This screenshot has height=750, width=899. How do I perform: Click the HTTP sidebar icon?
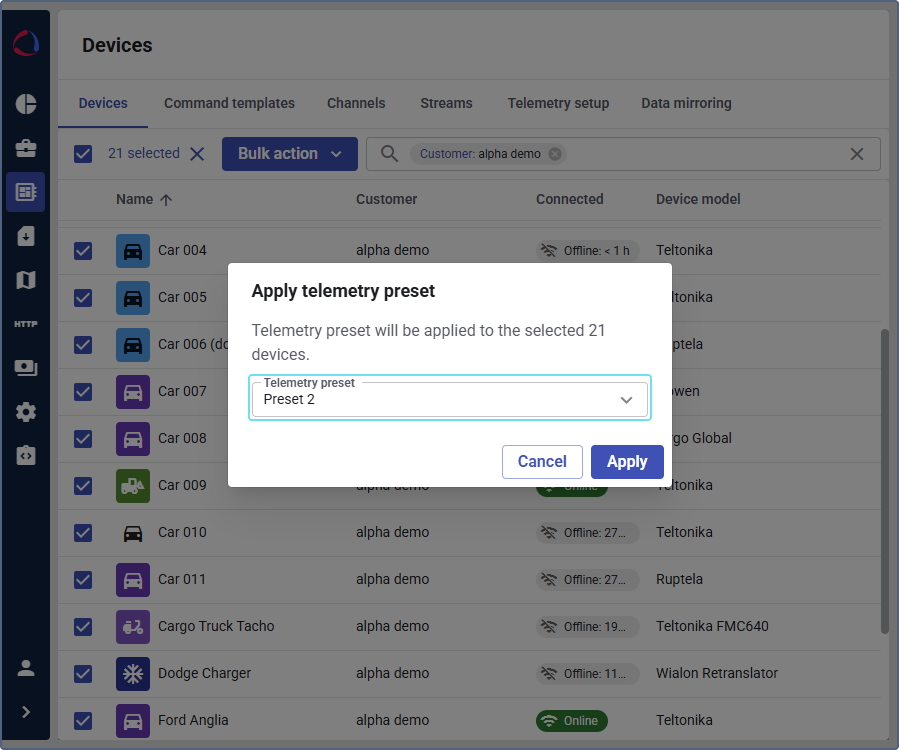click(x=26, y=324)
